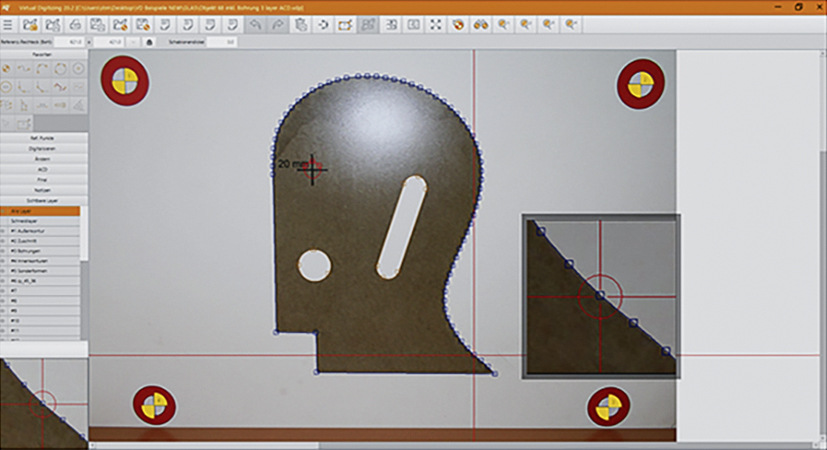Open the hamburger menu at top left
The image size is (827, 450).
click(x=8, y=25)
